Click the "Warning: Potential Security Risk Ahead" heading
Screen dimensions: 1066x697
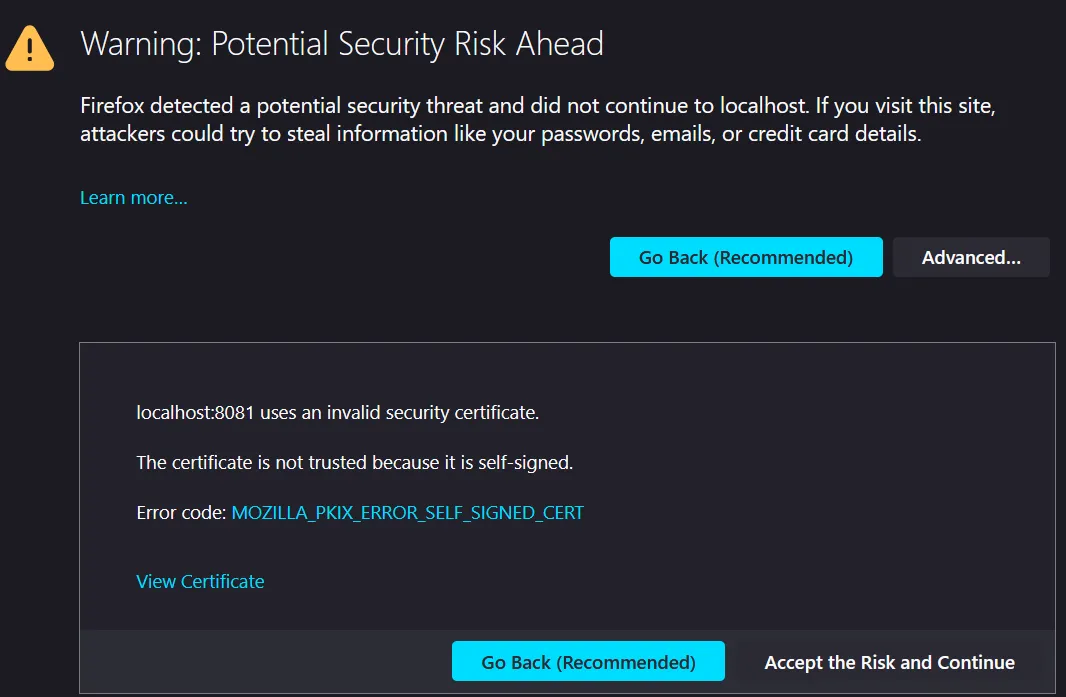pyautogui.click(x=341, y=44)
